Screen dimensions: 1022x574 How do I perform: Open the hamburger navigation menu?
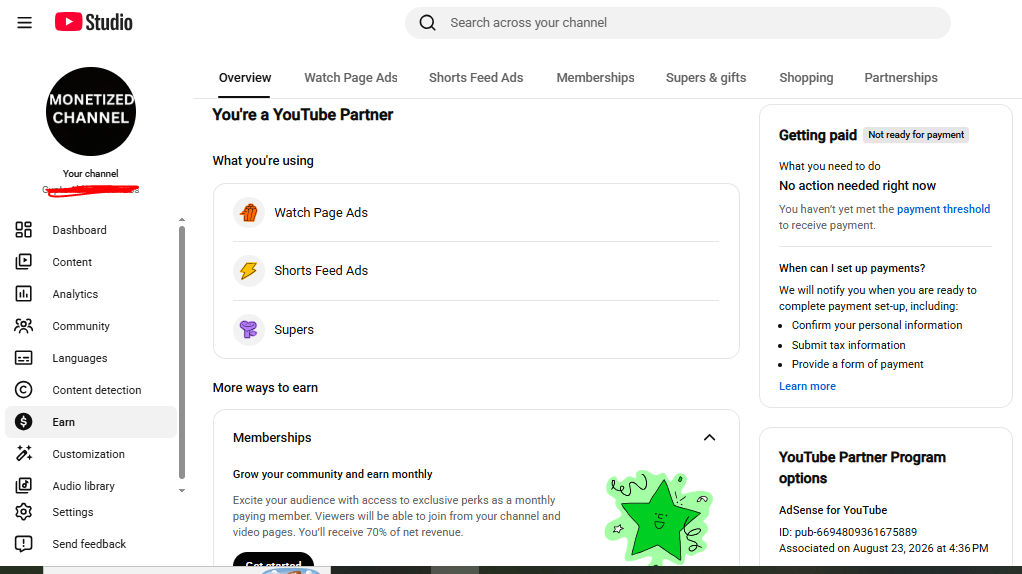24,23
